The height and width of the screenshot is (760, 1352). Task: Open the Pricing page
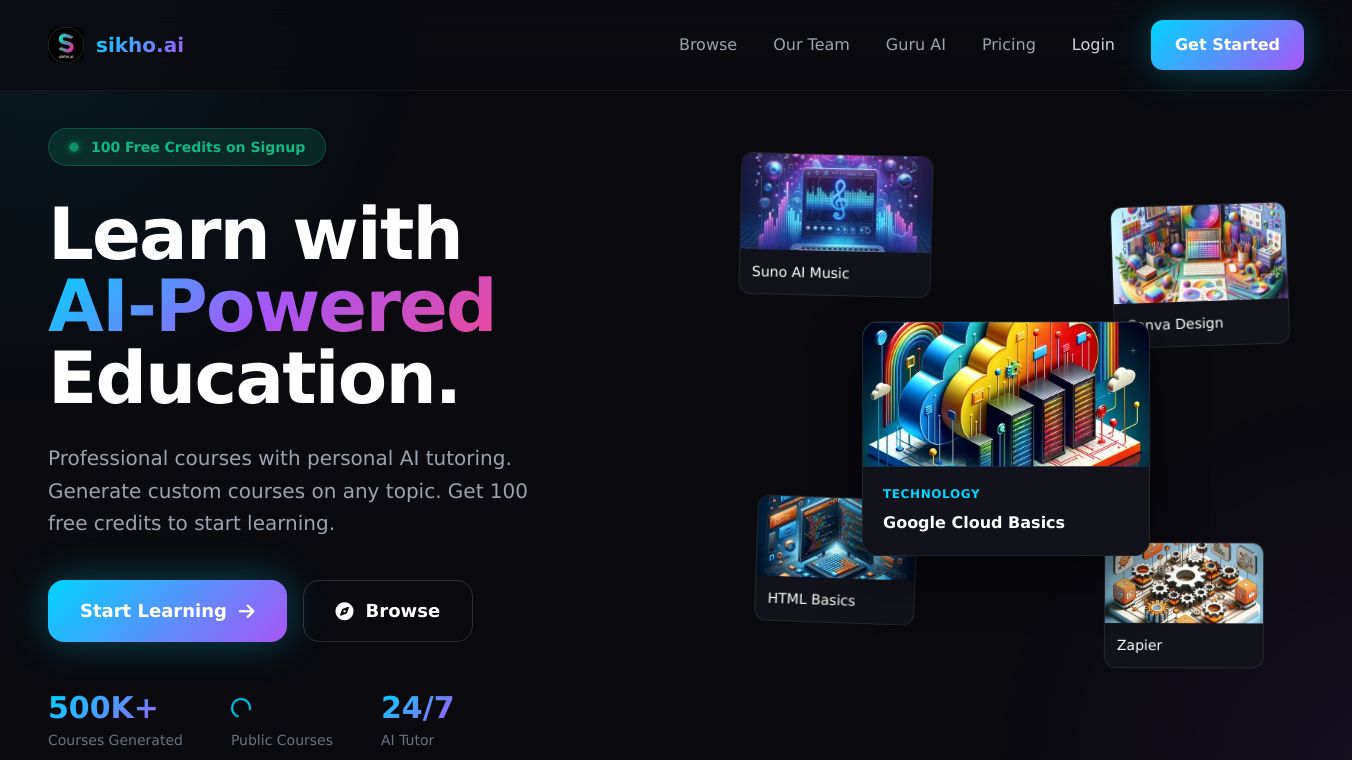pyautogui.click(x=1009, y=45)
